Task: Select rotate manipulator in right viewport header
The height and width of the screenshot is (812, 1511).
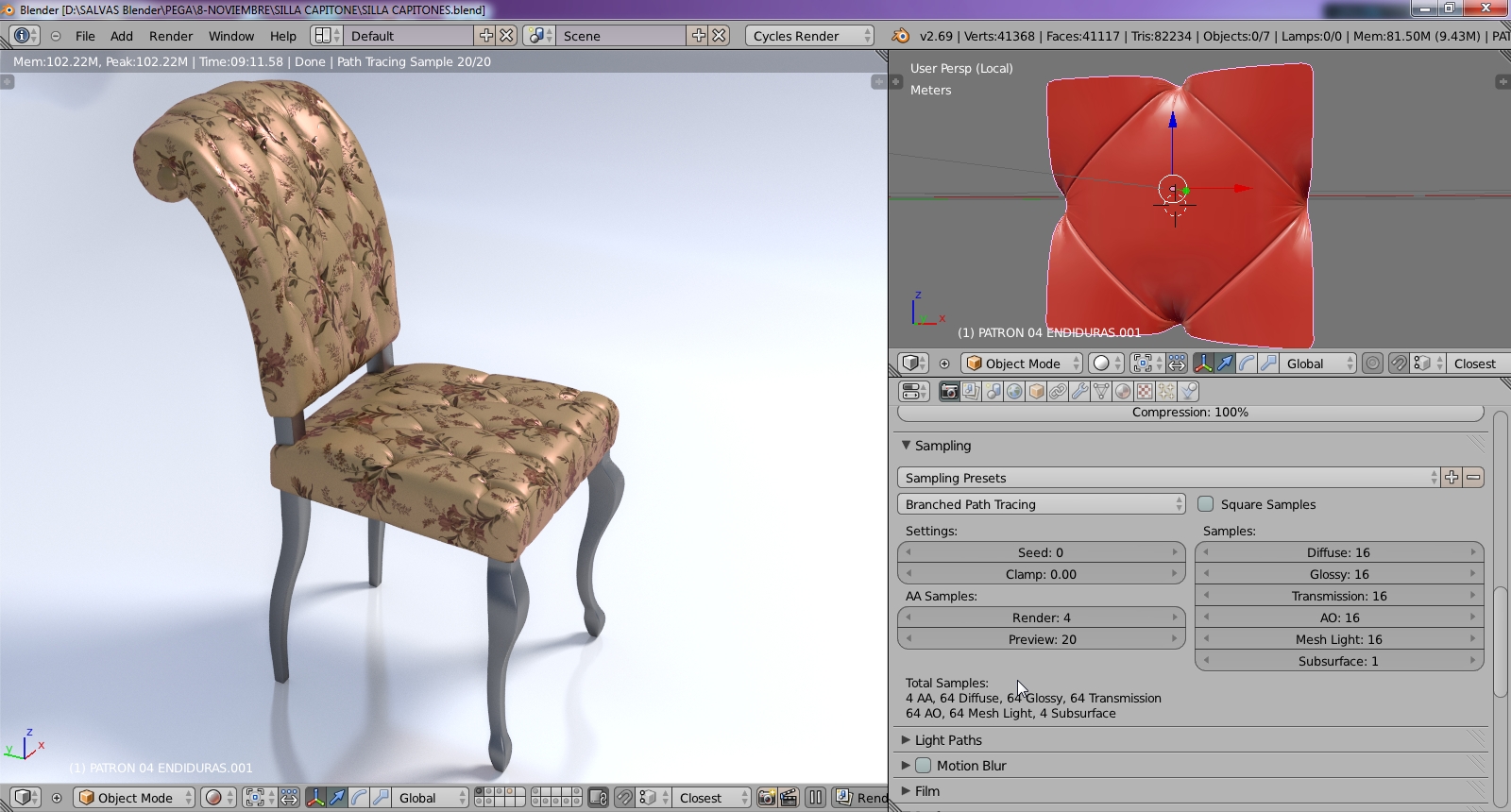Action: [1247, 364]
